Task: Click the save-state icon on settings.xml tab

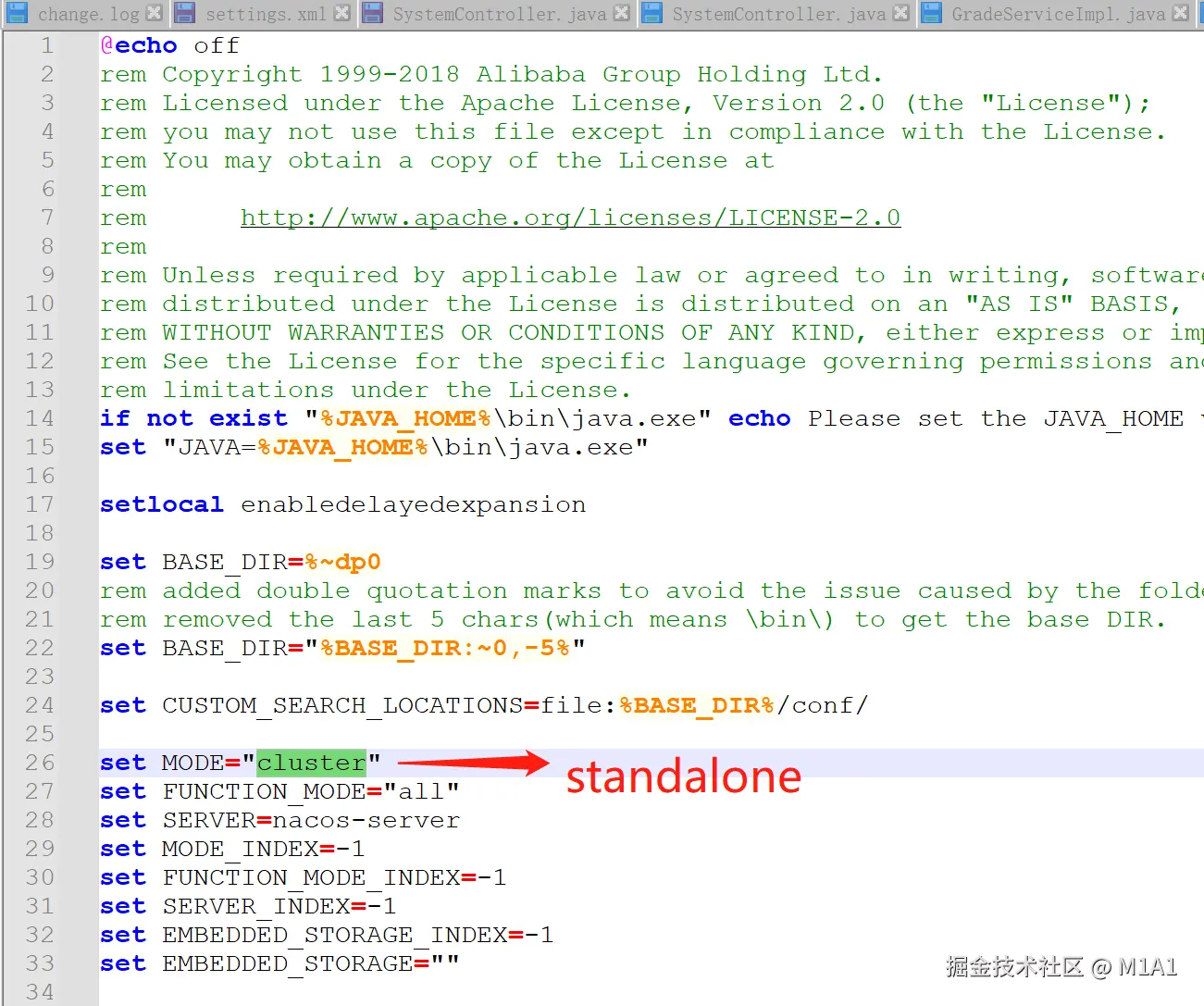Action: tap(185, 13)
